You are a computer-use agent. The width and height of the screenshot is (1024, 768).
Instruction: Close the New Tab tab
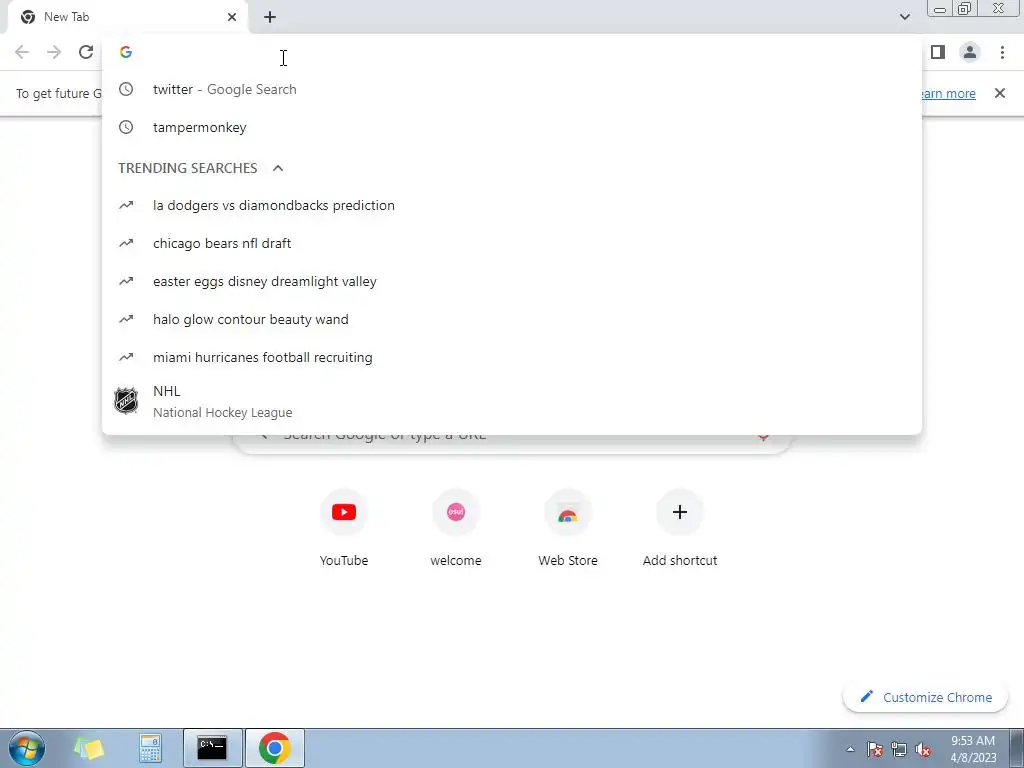click(232, 17)
